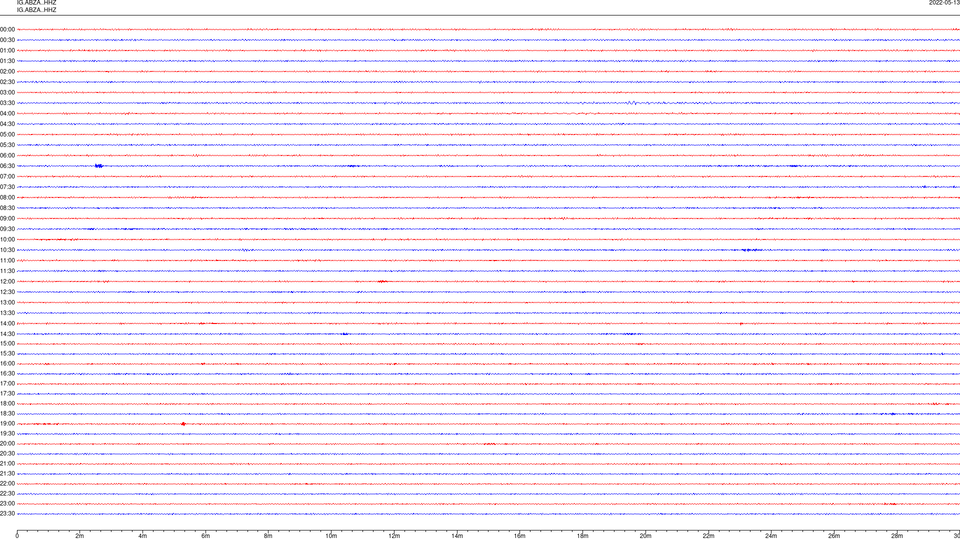Pick the 14:30 trace label
This screenshot has width=960, height=540.
(7, 334)
